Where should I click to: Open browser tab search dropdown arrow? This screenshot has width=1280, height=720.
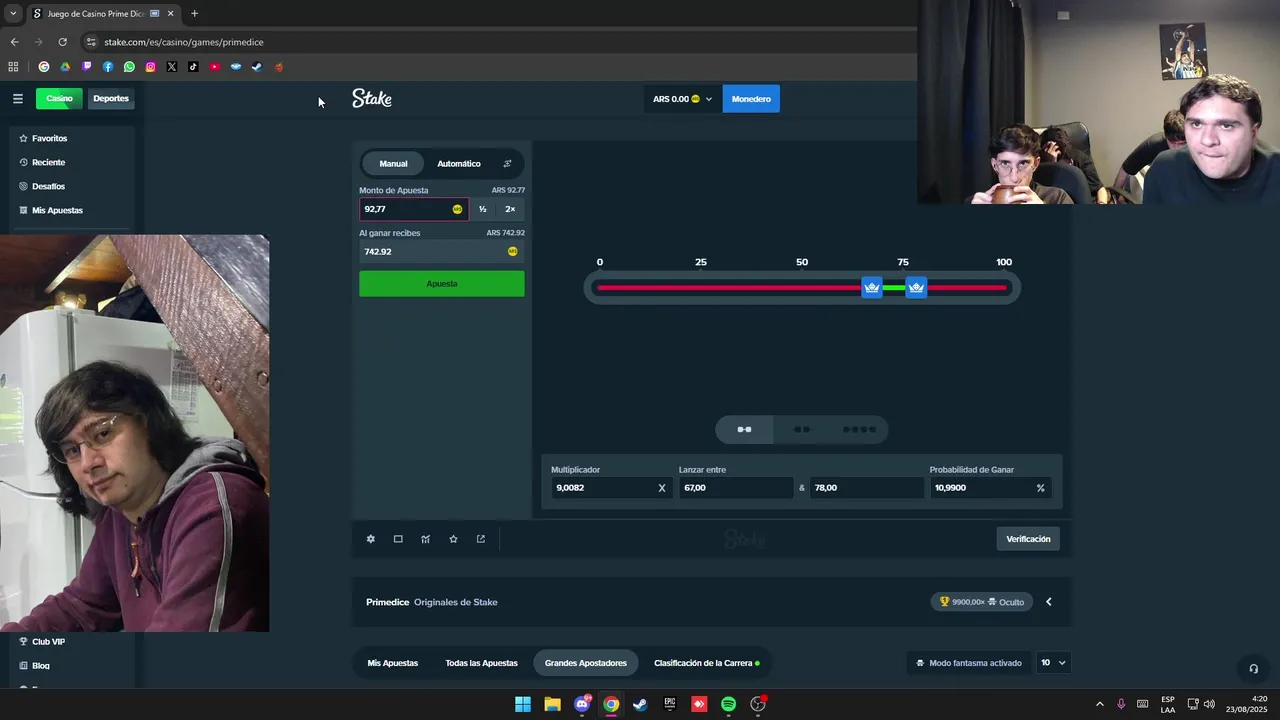(x=13, y=14)
